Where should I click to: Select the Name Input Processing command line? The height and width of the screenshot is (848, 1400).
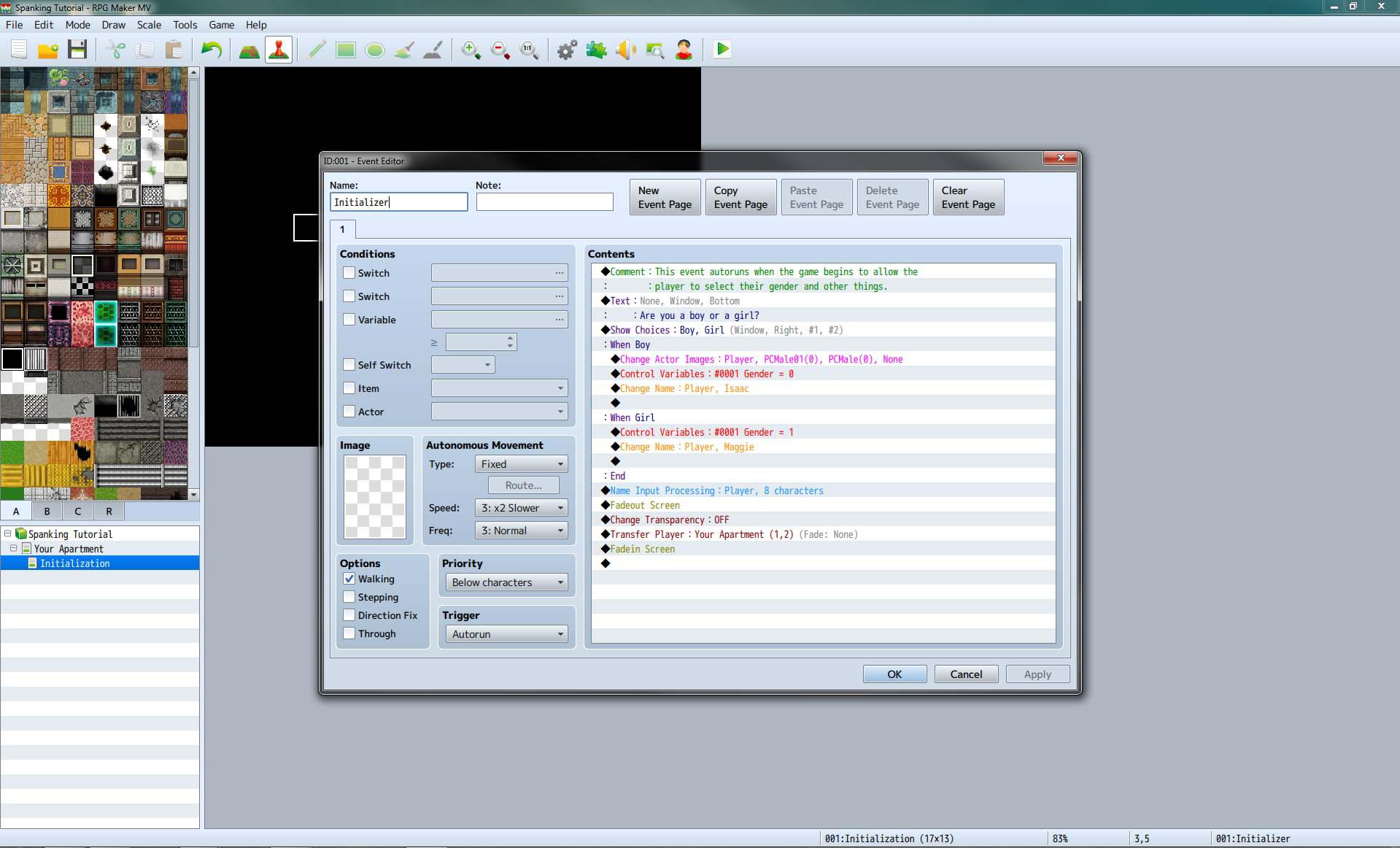click(x=823, y=490)
